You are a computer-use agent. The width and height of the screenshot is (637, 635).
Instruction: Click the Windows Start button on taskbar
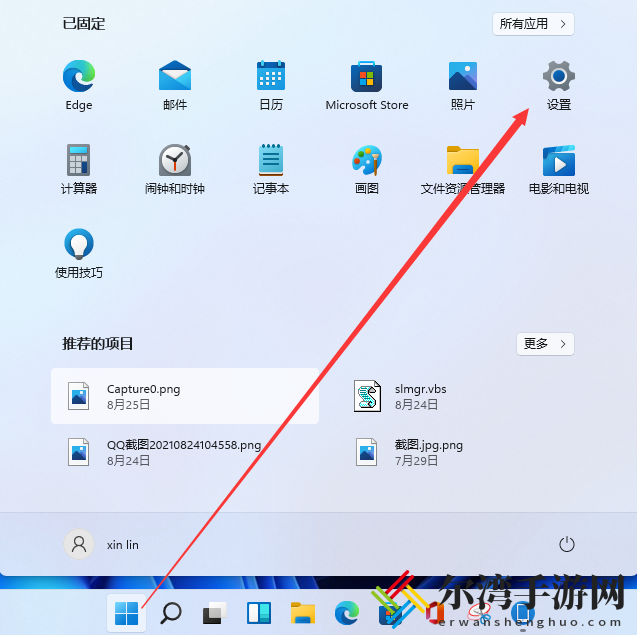click(126, 613)
